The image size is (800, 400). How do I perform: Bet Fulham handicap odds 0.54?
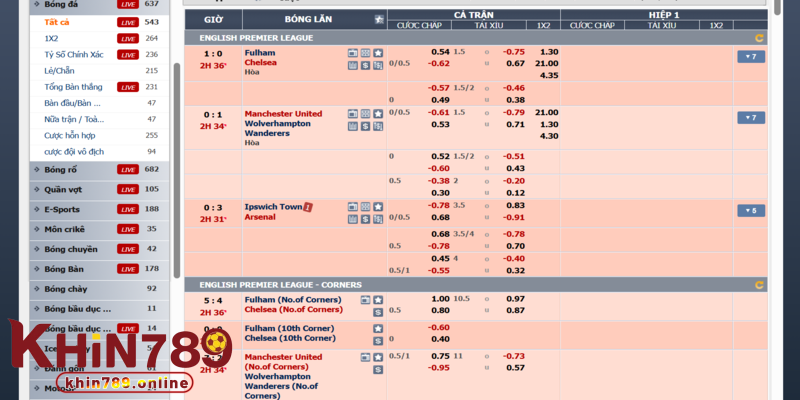point(440,52)
